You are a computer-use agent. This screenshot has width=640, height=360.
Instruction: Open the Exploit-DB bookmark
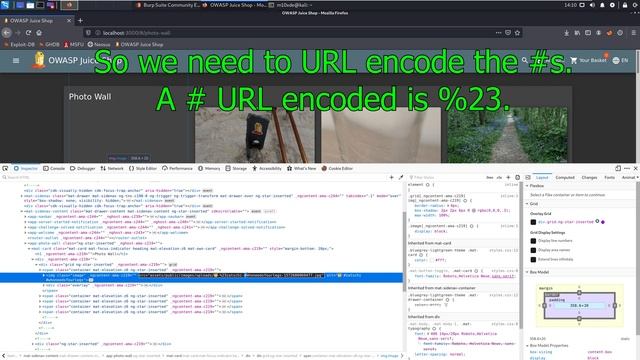tap(19, 44)
